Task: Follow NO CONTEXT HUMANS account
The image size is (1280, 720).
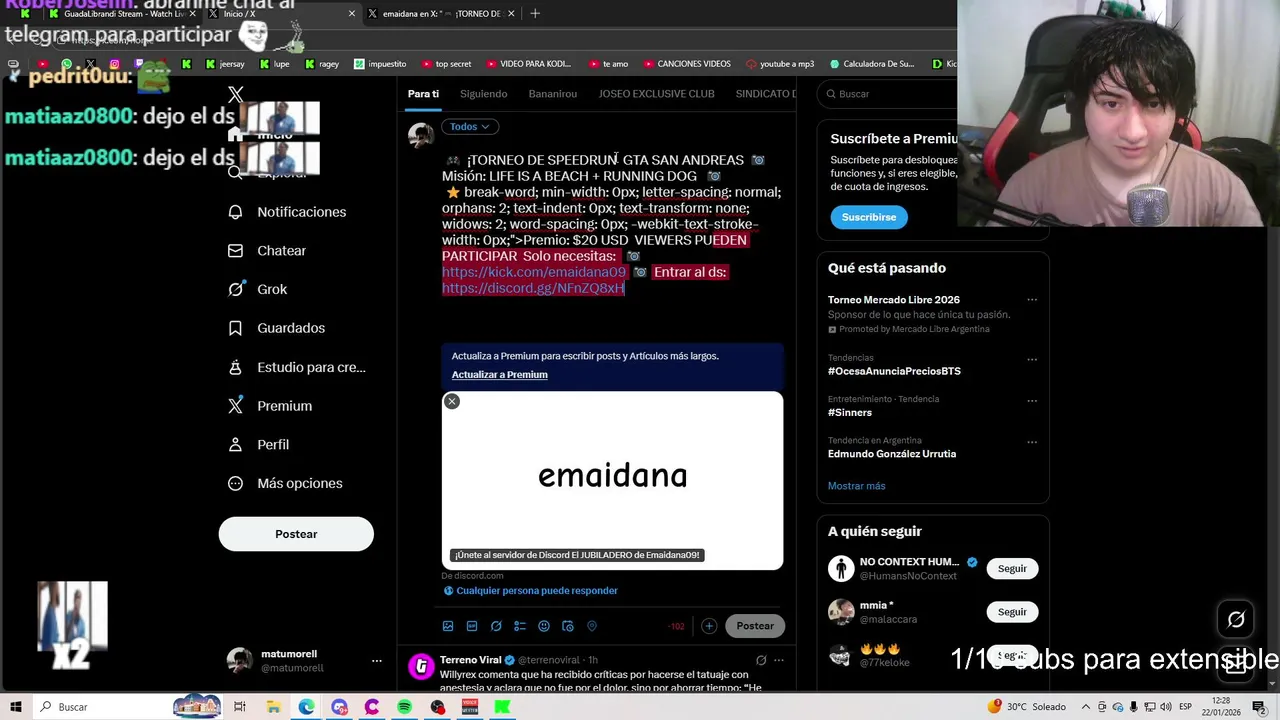Action: pyautogui.click(x=1012, y=569)
